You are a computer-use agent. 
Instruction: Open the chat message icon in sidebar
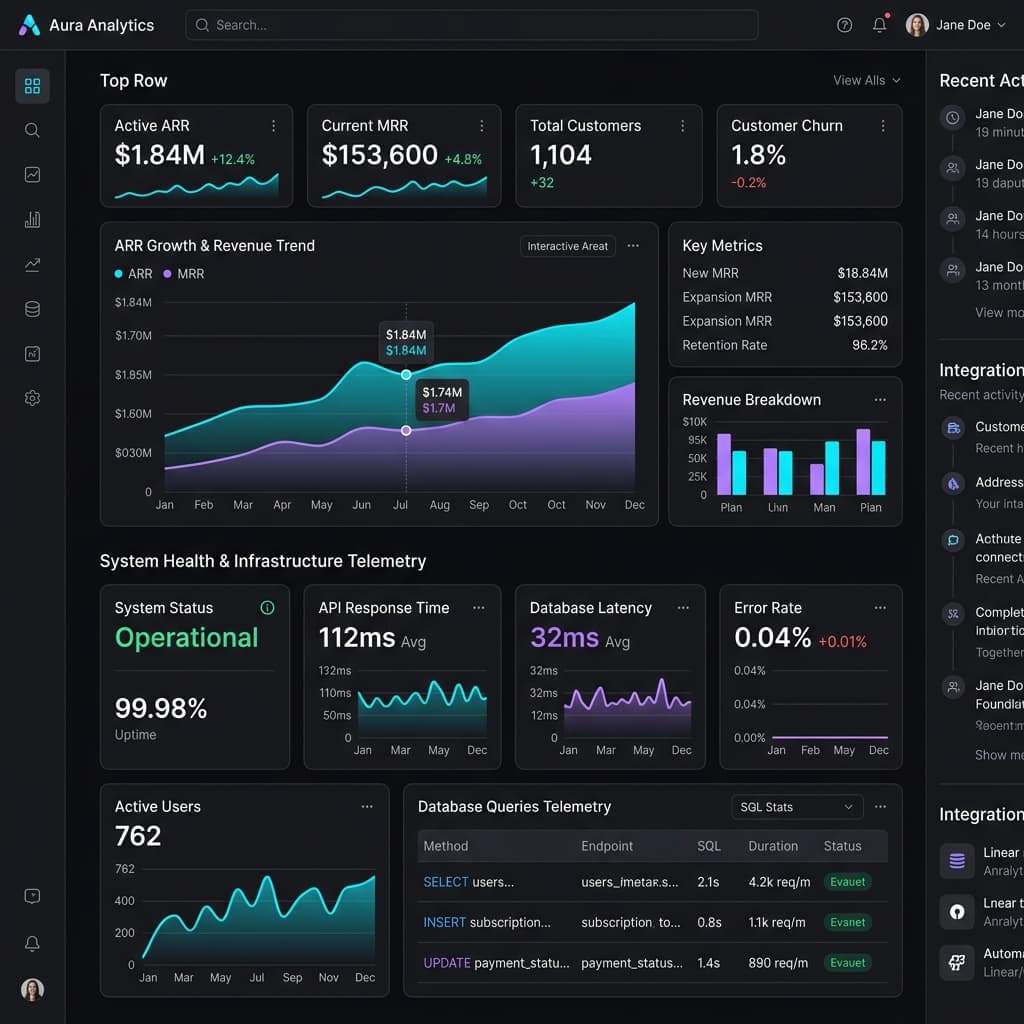[x=32, y=896]
